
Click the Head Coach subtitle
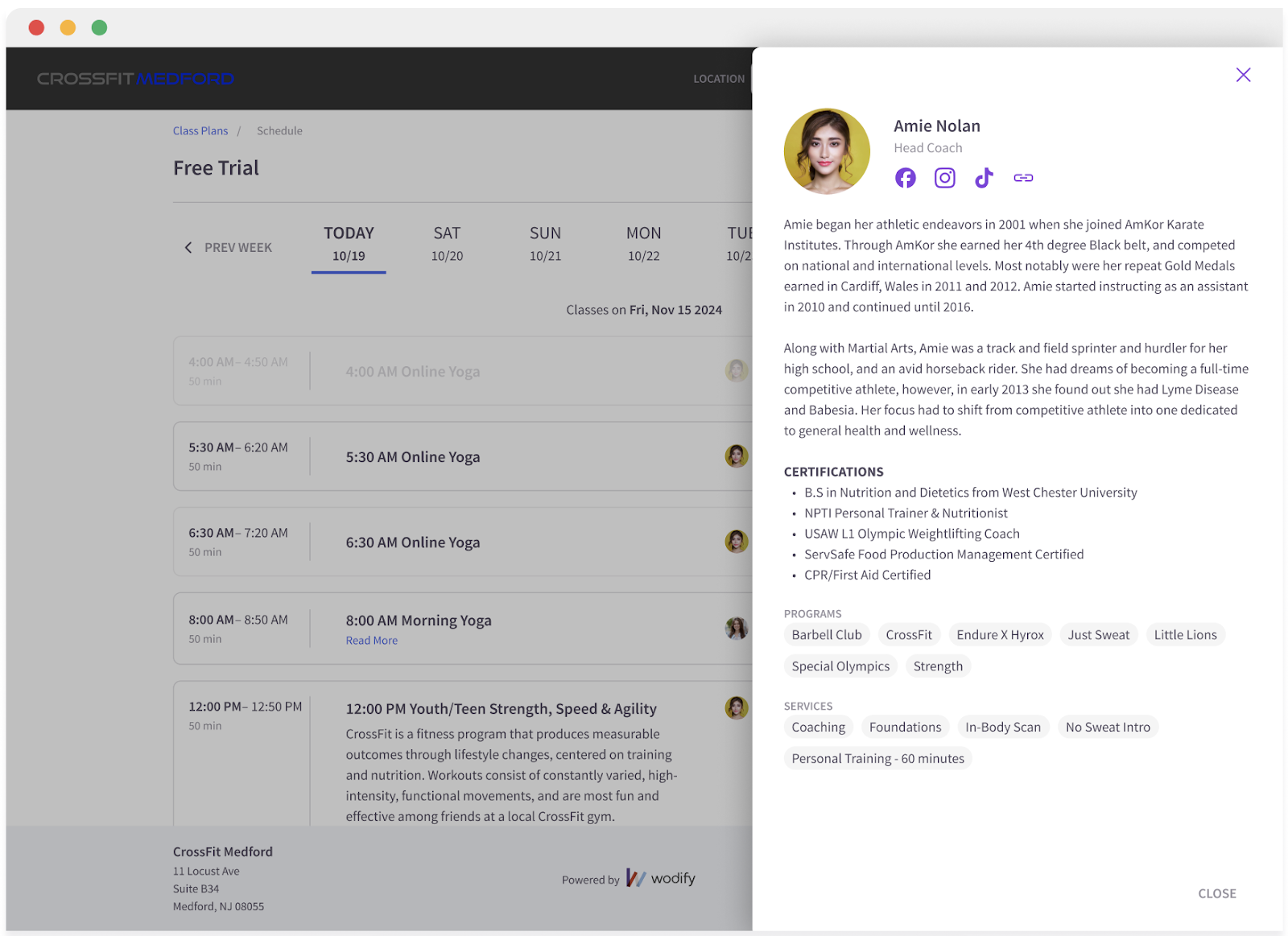pyautogui.click(x=927, y=148)
